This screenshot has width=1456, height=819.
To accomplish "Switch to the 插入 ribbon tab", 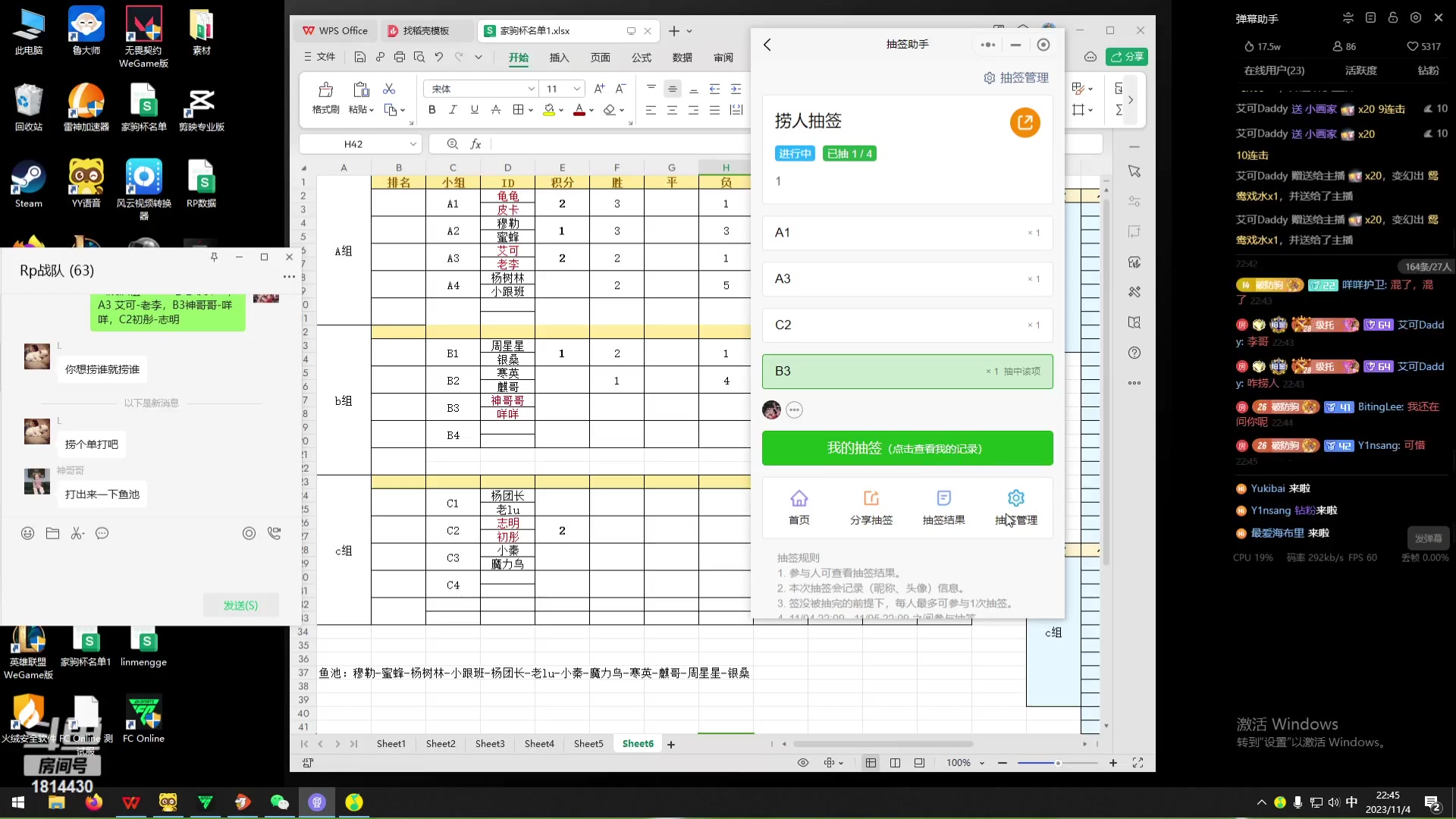I will click(x=559, y=58).
